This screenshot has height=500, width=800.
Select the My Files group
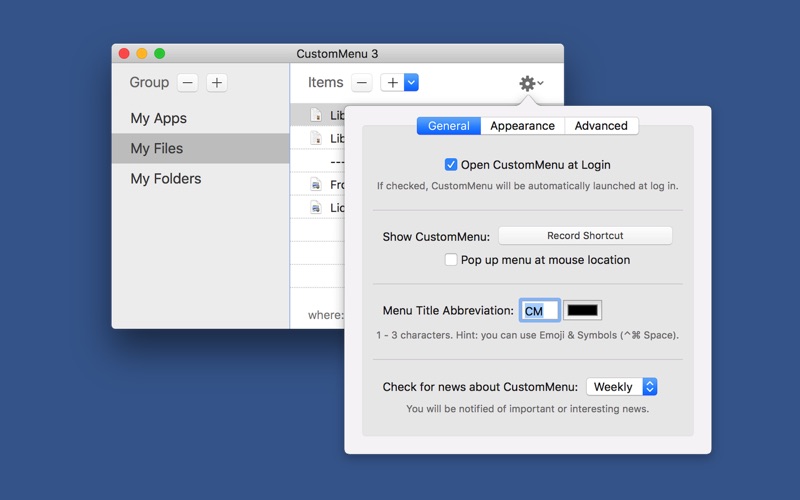(x=201, y=148)
